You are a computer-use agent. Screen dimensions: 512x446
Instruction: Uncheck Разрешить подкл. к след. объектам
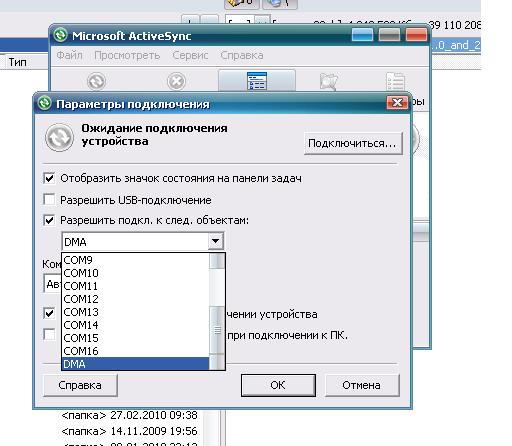point(49,220)
